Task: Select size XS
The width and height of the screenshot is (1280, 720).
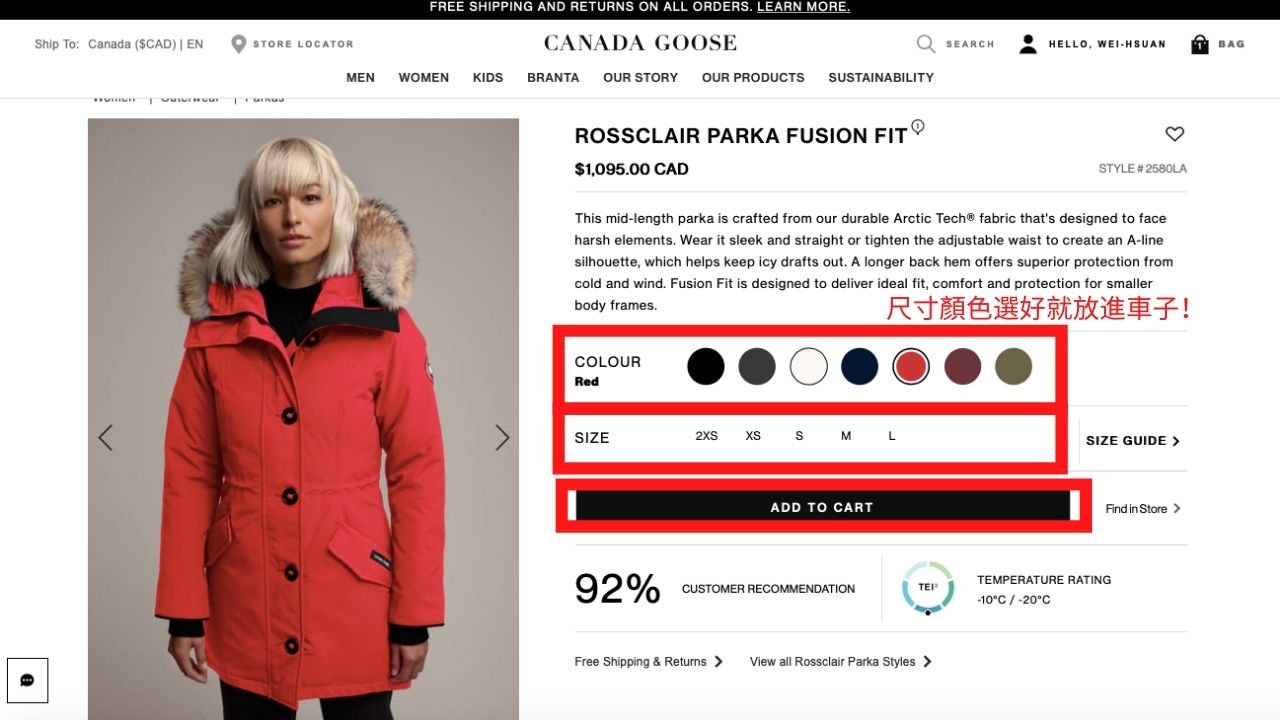Action: click(x=753, y=436)
